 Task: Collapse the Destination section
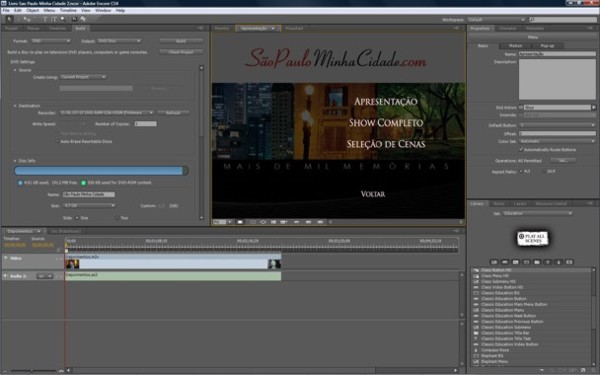coord(15,106)
